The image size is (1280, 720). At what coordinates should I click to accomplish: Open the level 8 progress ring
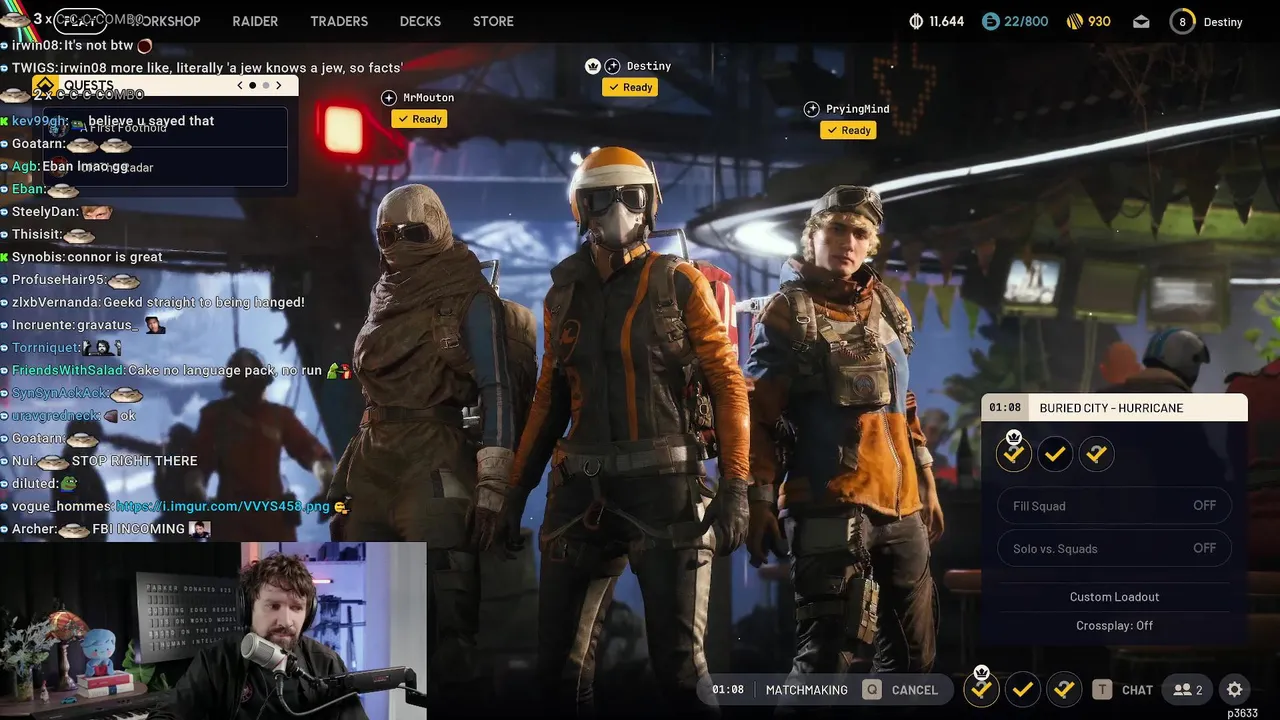(x=1182, y=21)
